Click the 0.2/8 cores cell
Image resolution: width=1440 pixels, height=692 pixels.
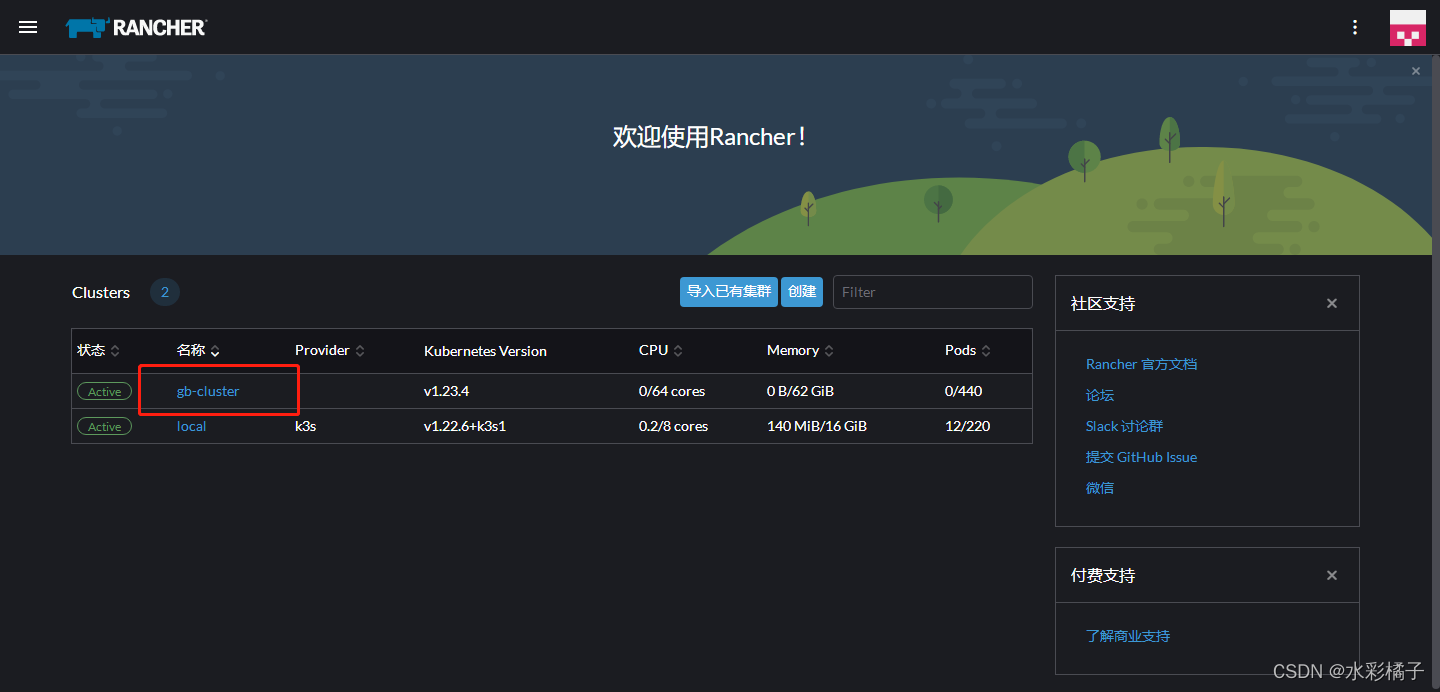point(673,426)
